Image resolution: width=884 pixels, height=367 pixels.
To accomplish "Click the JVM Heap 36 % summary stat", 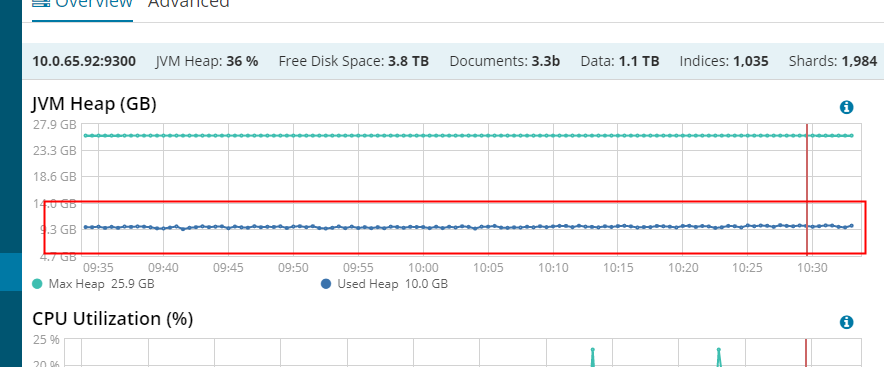I will [207, 61].
